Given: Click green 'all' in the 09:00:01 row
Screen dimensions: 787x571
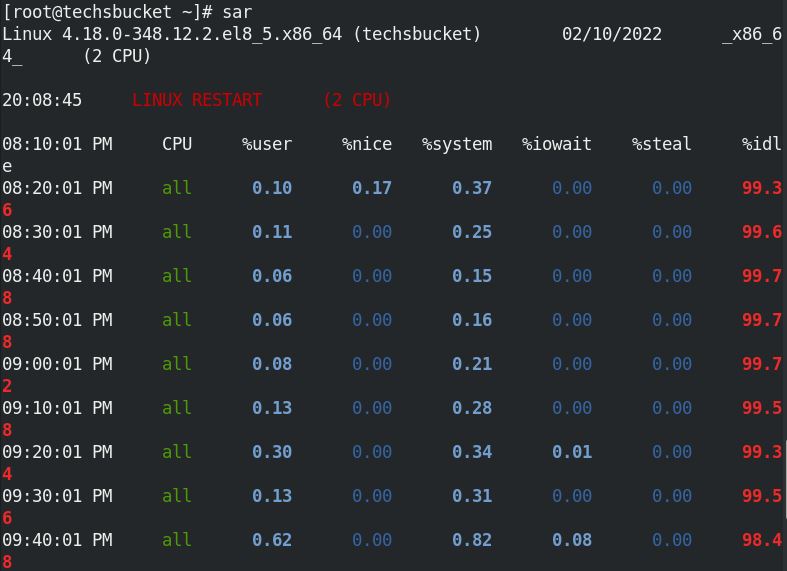Looking at the screenshot, I should click(177, 364).
